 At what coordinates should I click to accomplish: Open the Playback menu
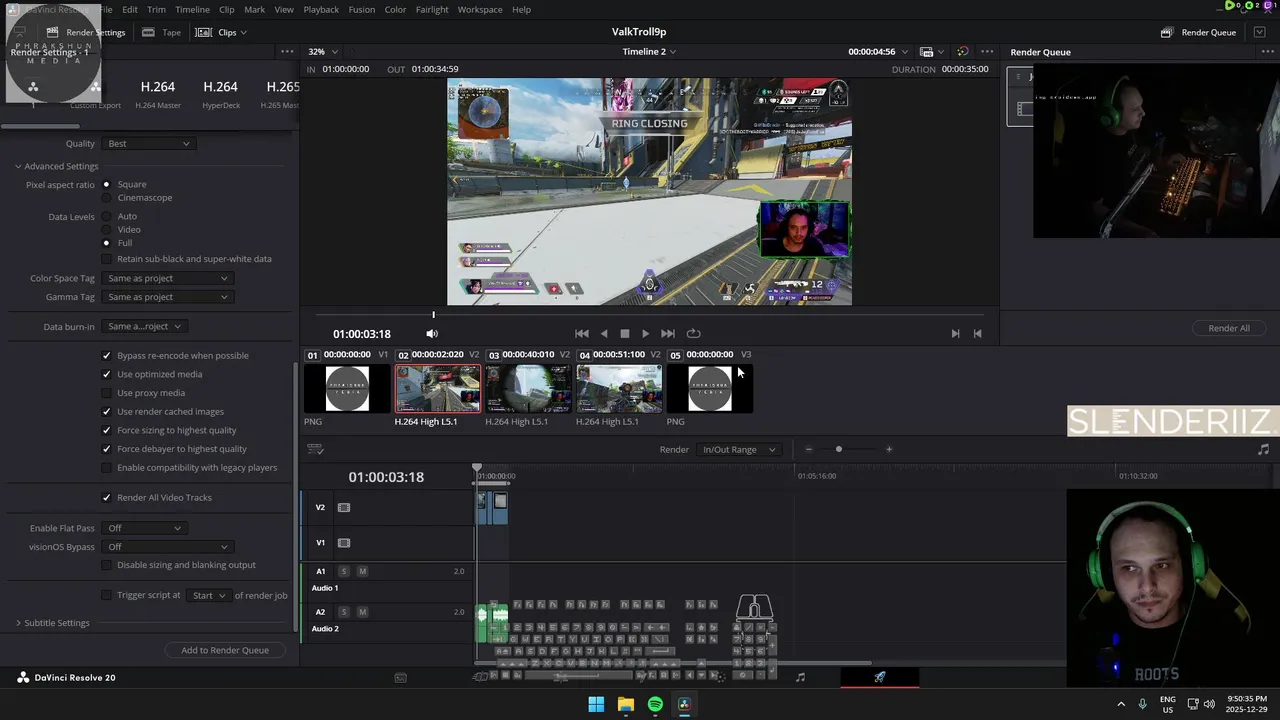click(x=321, y=10)
